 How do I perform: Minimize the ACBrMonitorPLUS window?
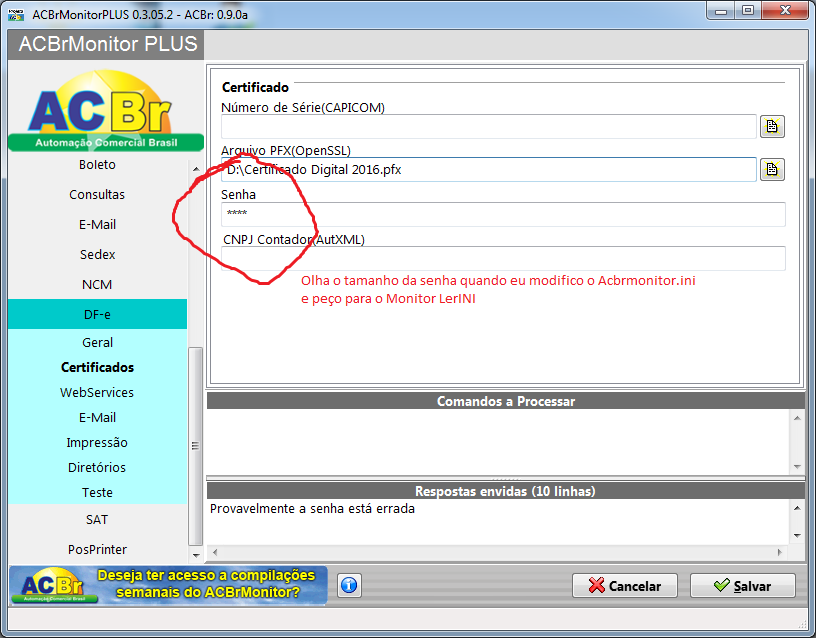(721, 11)
